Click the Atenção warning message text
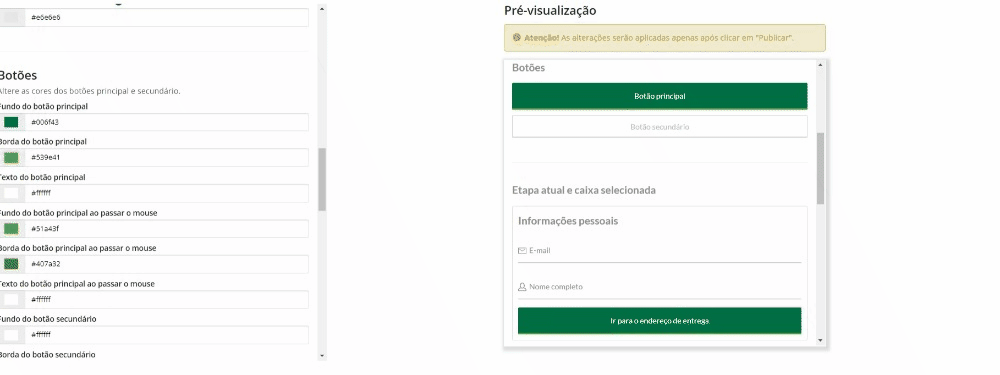Screen dimensions: 1000x375 [659, 38]
